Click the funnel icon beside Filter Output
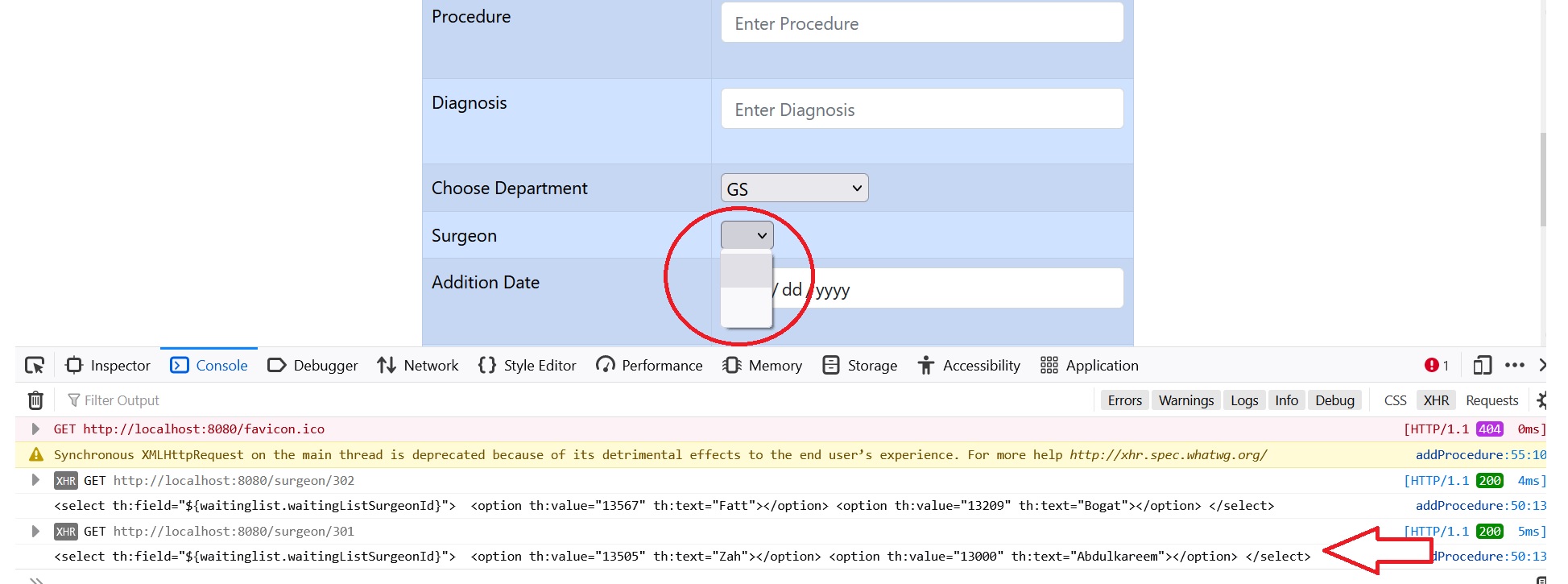1568x584 pixels. [x=74, y=400]
